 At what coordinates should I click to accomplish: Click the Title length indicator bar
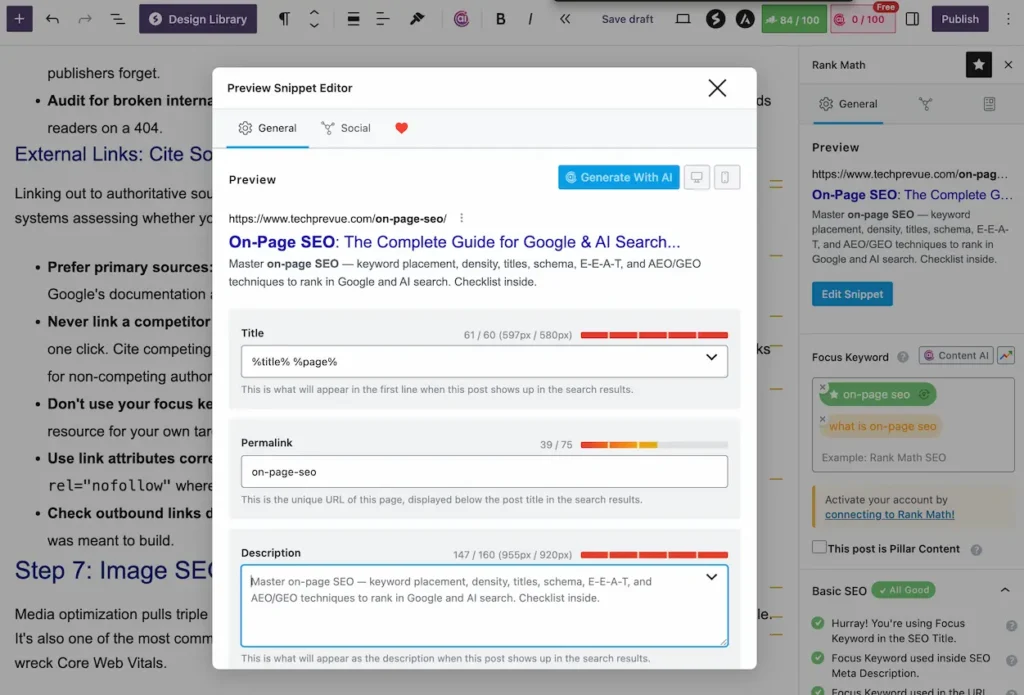pos(654,335)
